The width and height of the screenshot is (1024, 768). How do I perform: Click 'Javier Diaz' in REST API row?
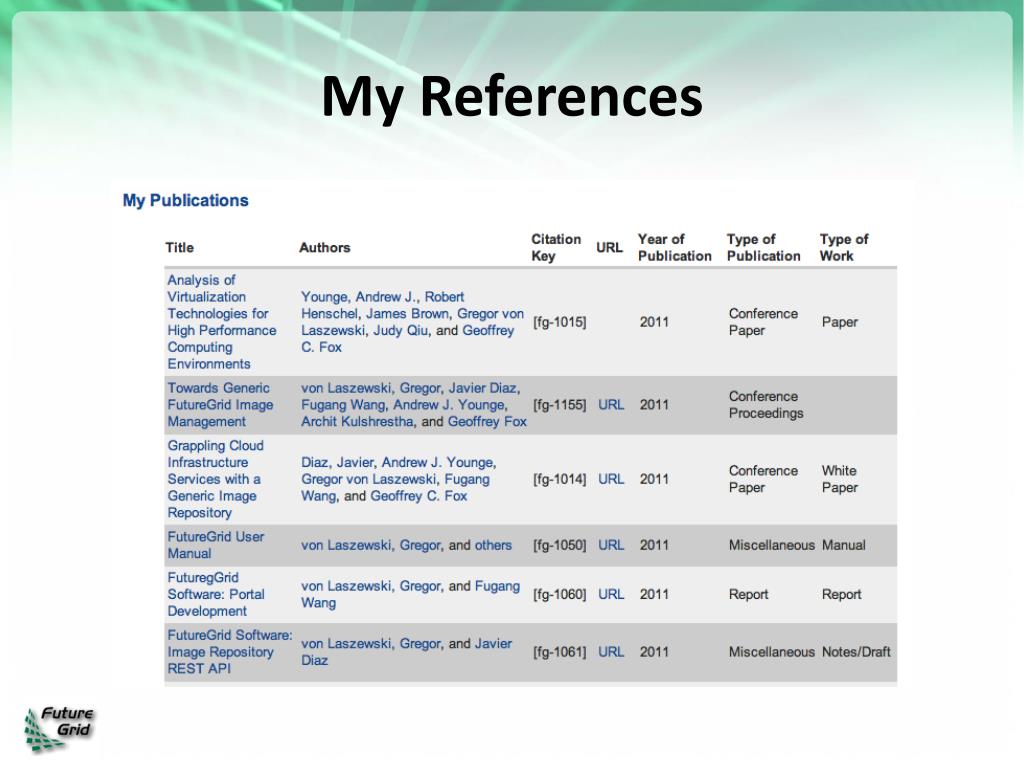point(406,652)
